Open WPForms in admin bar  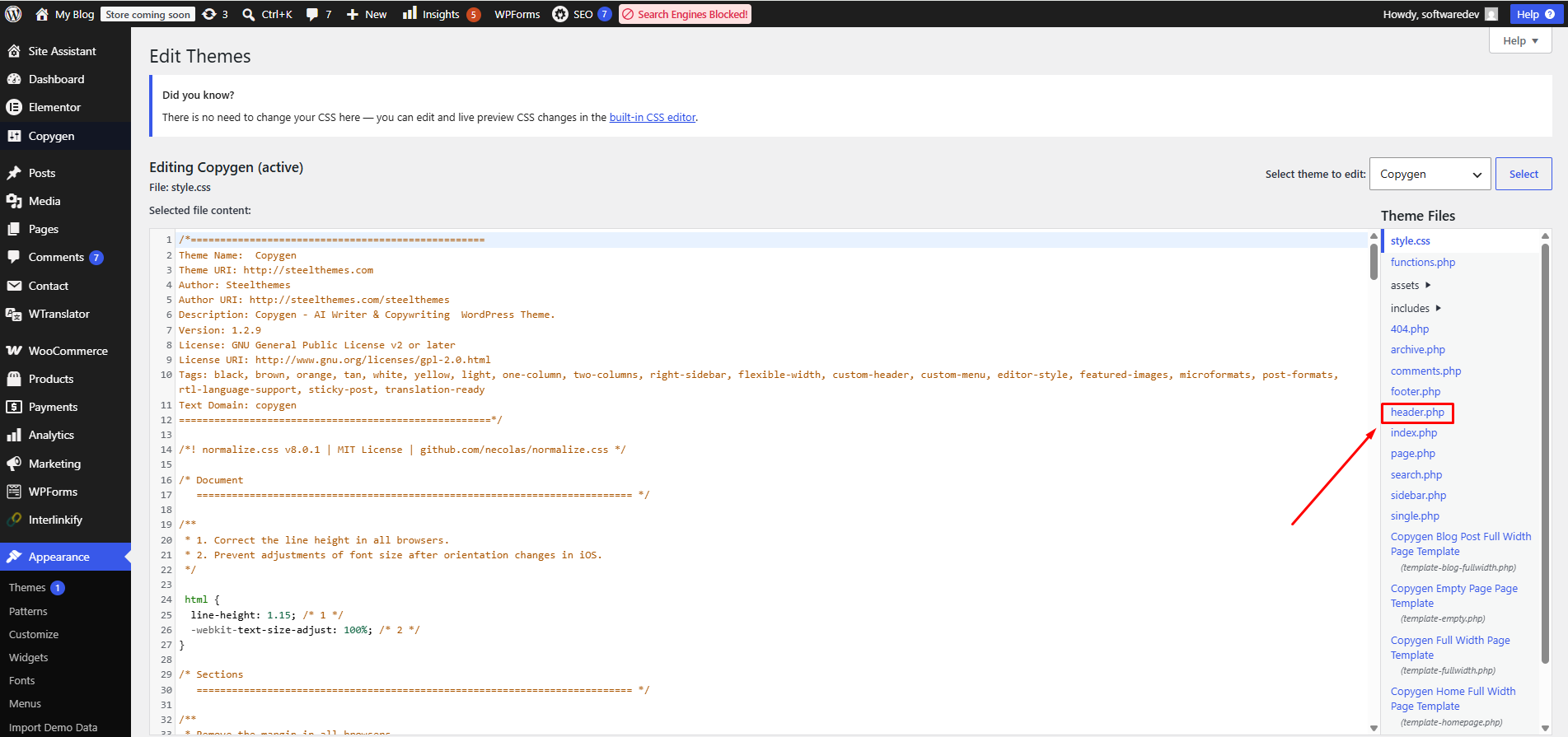point(517,14)
